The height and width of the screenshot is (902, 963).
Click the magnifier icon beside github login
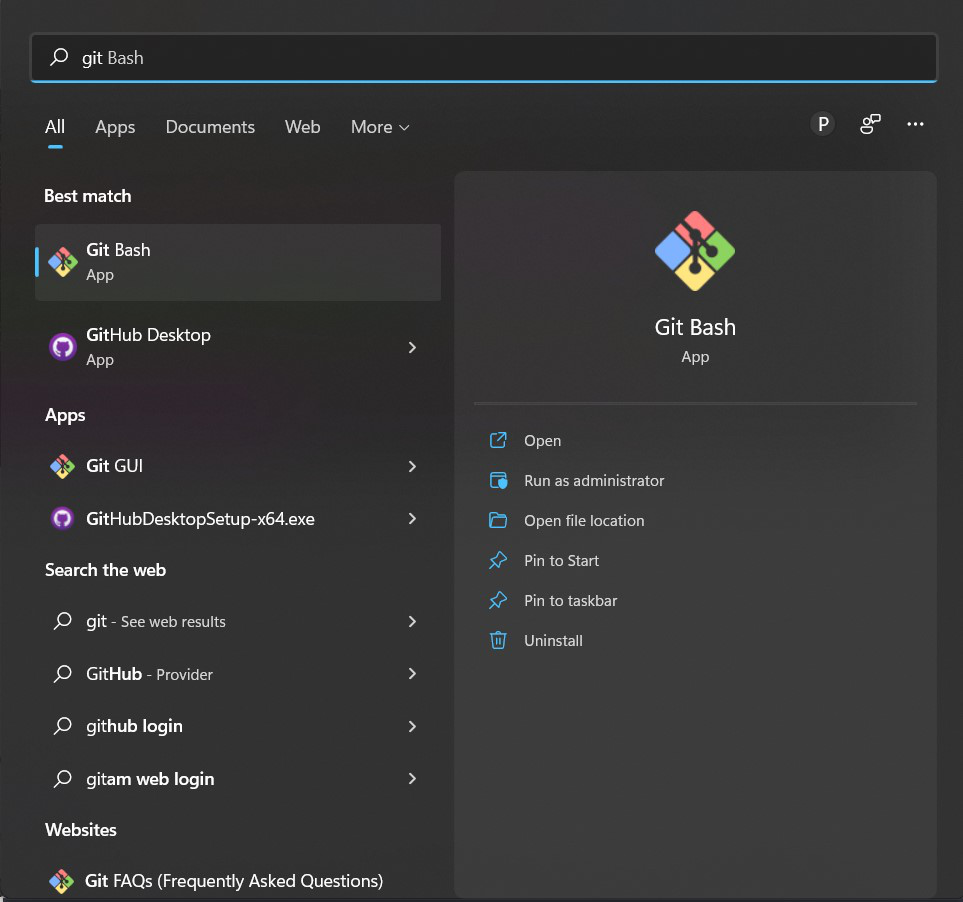(x=63, y=726)
